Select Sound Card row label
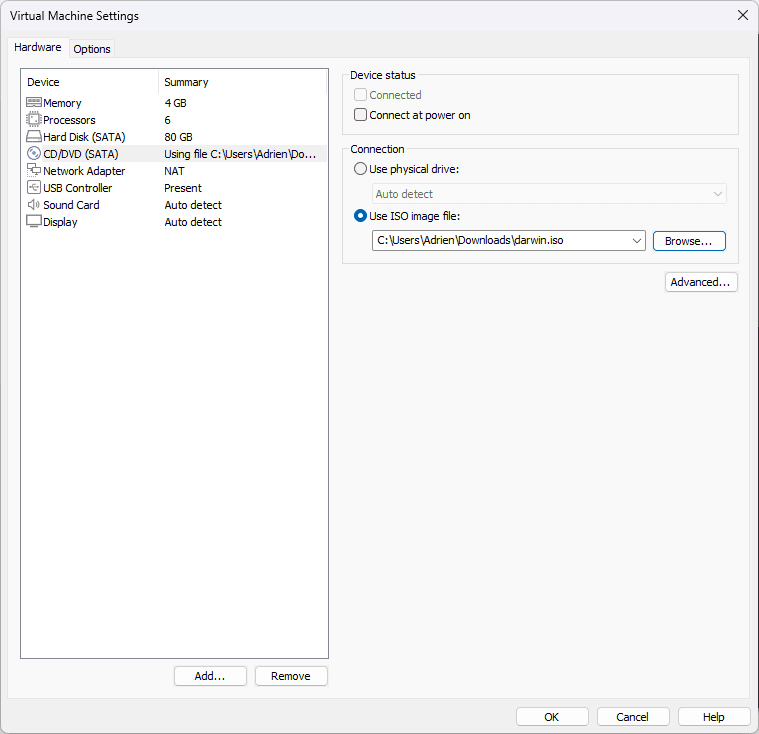 click(x=71, y=205)
